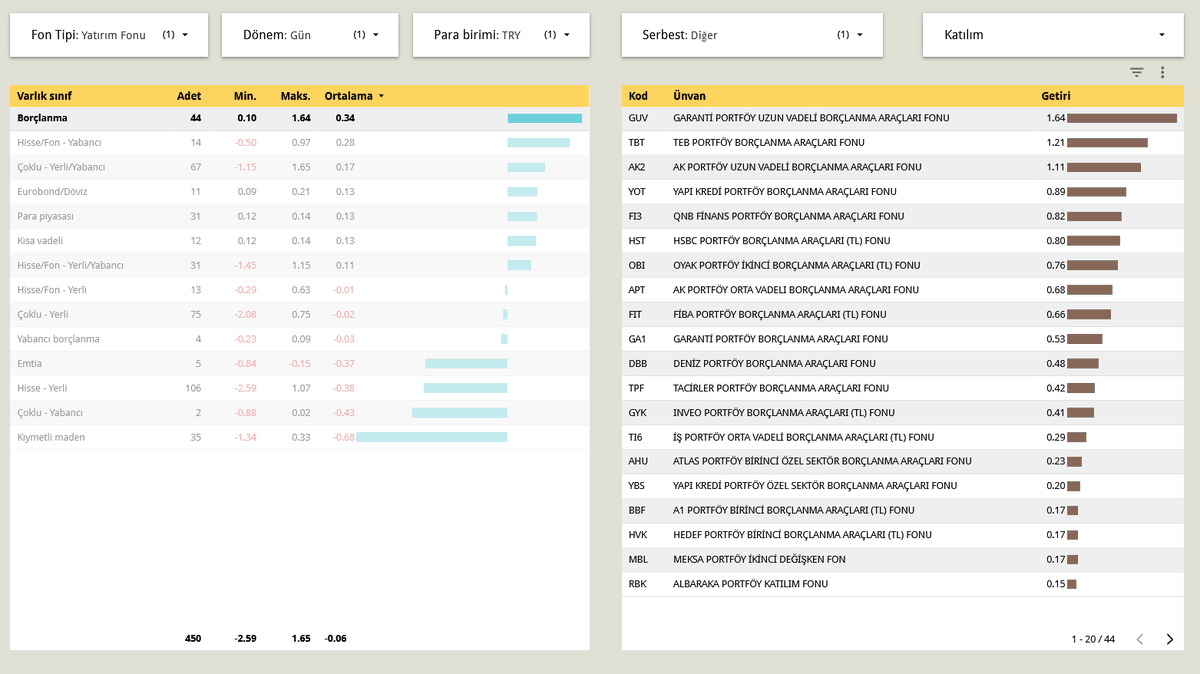1200x674 pixels.
Task: Select the Çoklu - Yabancı row
Action: pyautogui.click(x=299, y=412)
